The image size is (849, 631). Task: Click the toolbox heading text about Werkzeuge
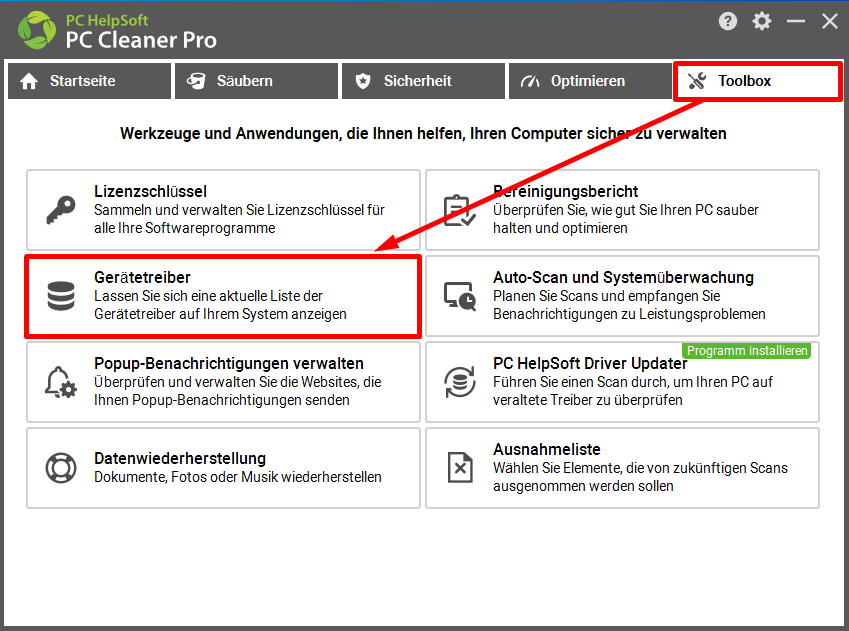tap(423, 133)
